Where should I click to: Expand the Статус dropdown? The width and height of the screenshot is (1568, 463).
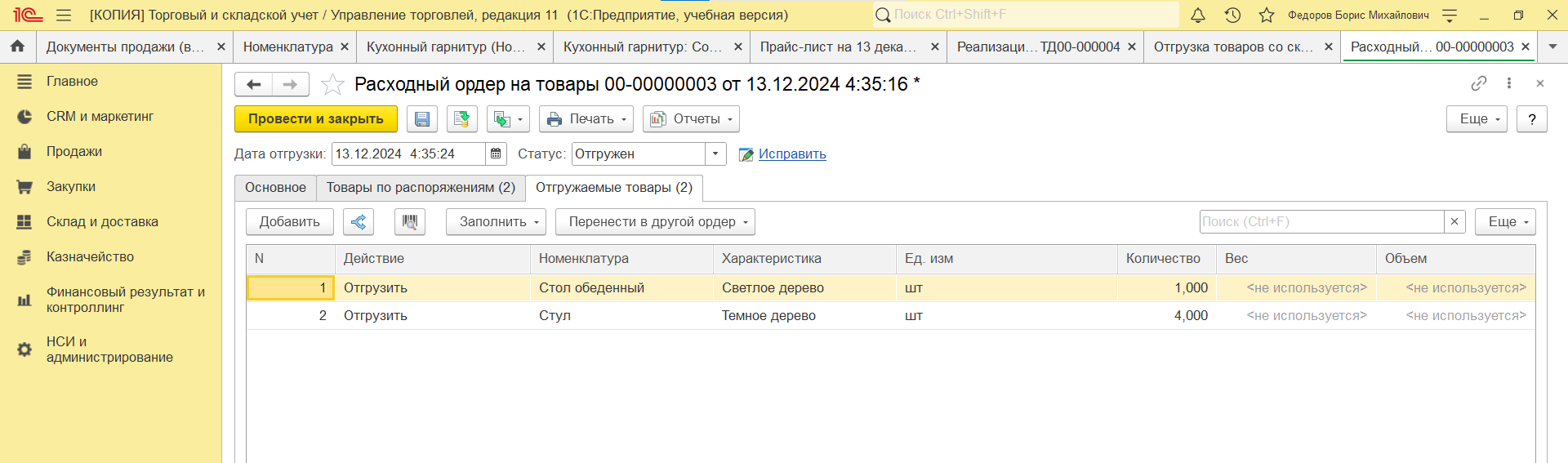coord(715,154)
